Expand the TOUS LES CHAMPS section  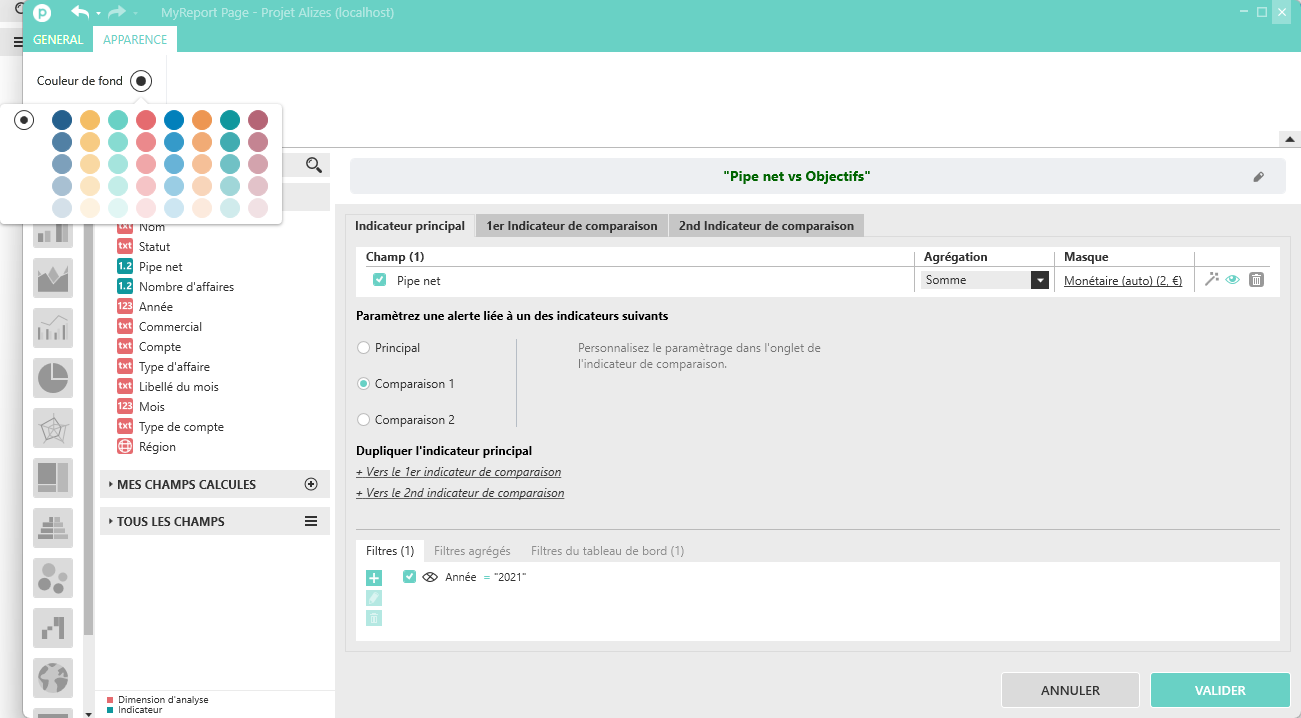170,521
